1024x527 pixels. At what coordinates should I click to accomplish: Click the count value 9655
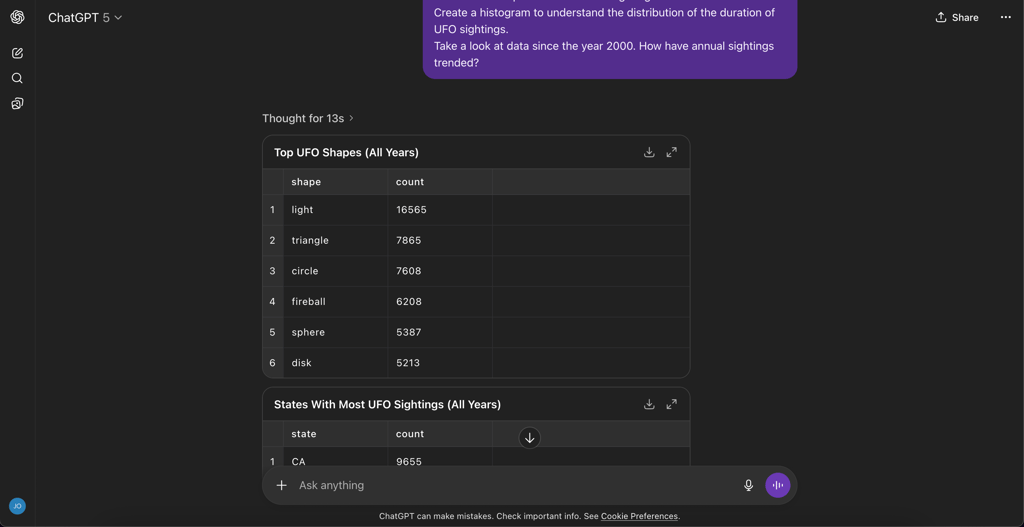click(409, 462)
